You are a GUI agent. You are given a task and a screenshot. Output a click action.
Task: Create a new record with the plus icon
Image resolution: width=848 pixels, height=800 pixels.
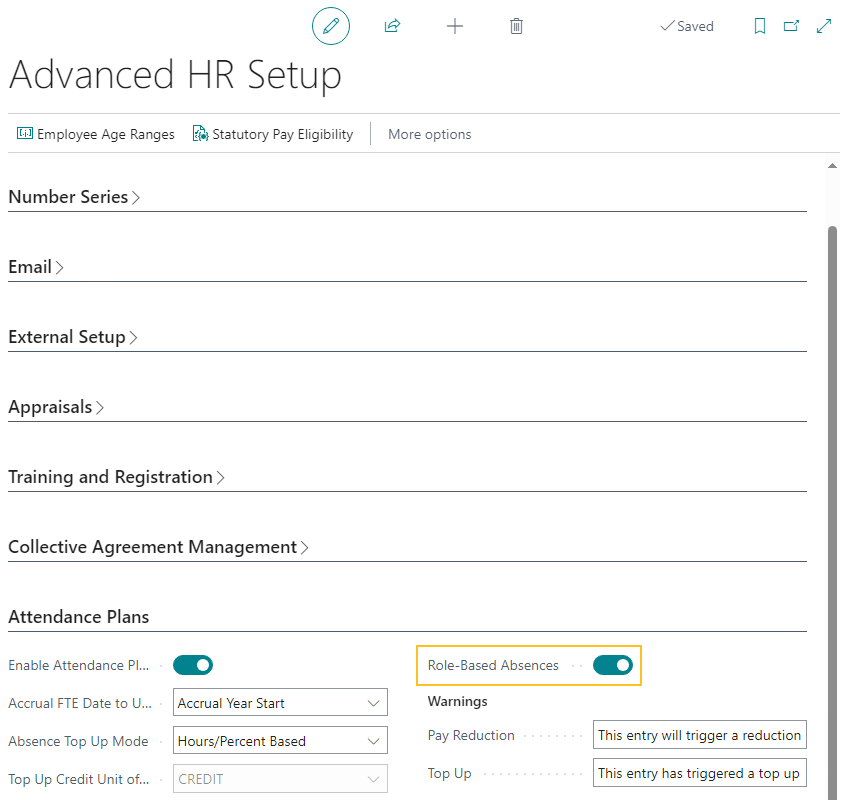[x=455, y=26]
